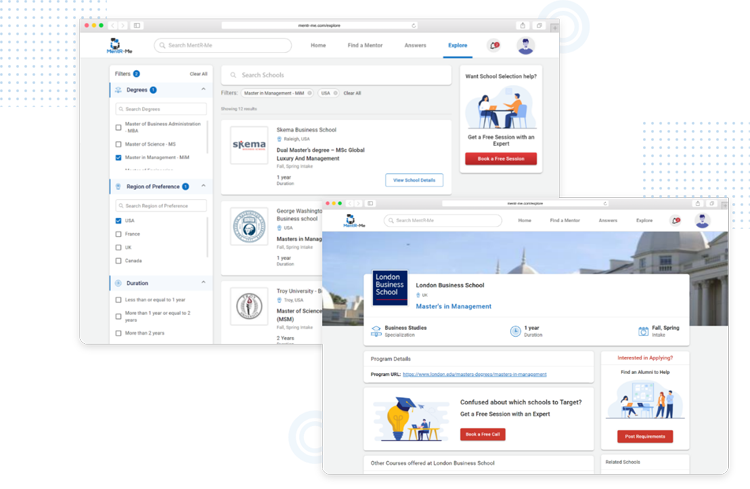Focus Search MentR-Me field in front window
Viewport: 750px width, 489px height.
[x=443, y=221]
